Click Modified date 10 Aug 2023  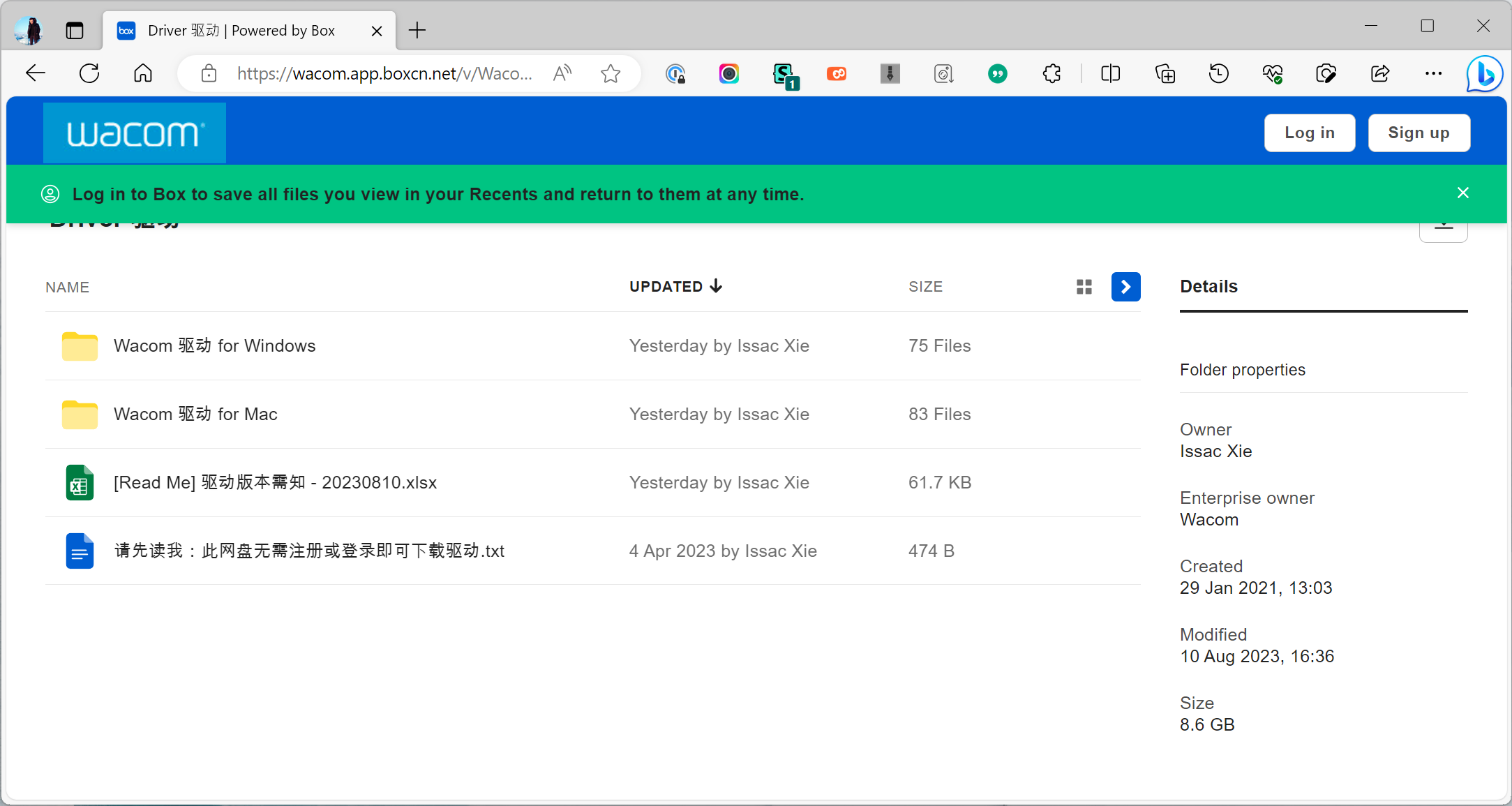(1257, 657)
